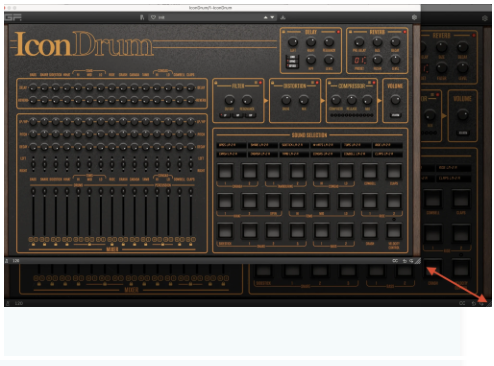This screenshot has width=494, height=366.
Task: Click the button beneath the Volume knob
Action: pyautogui.click(x=395, y=115)
